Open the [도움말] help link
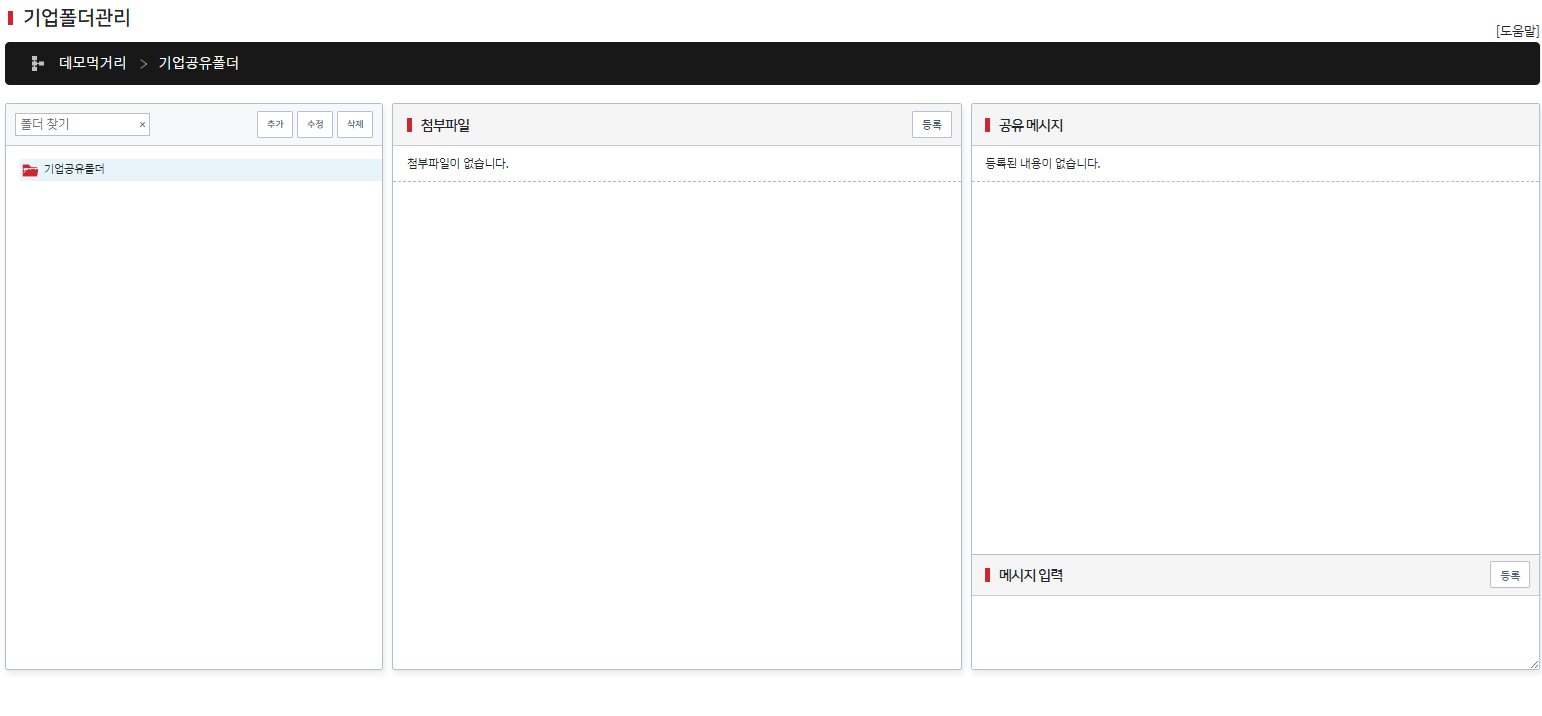 click(x=1517, y=31)
